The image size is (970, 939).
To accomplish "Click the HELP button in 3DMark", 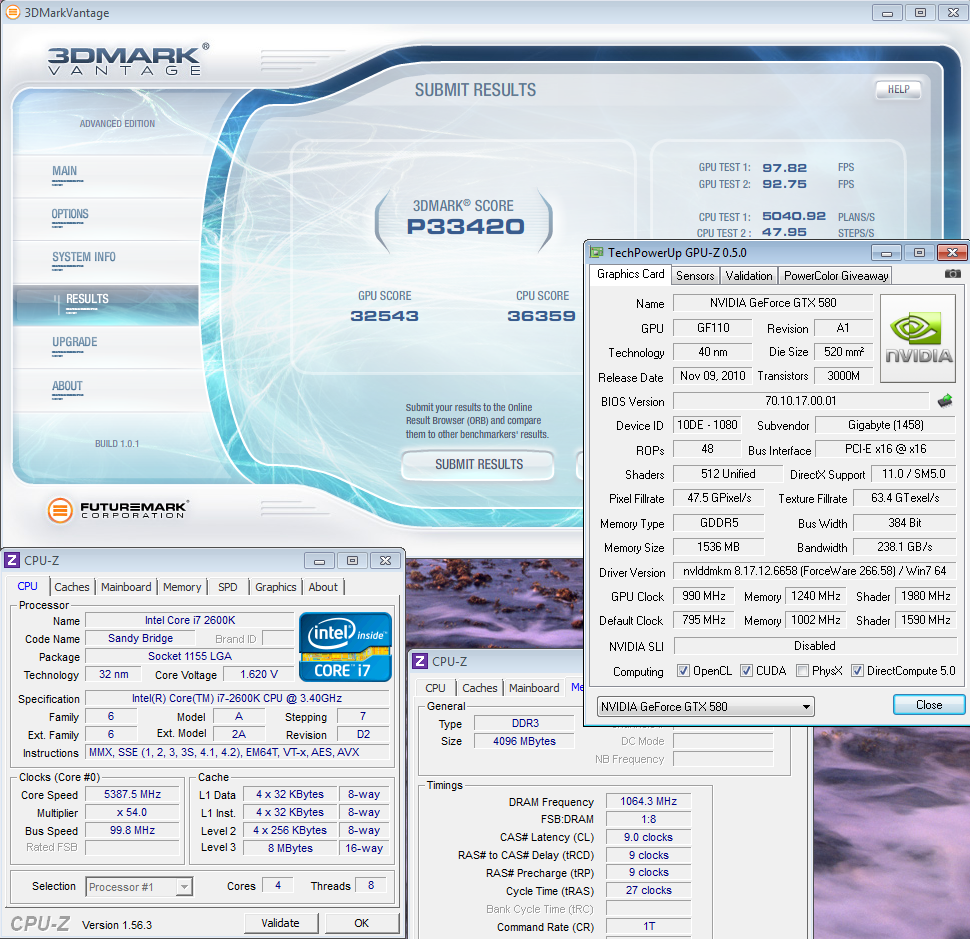I will click(x=898, y=90).
